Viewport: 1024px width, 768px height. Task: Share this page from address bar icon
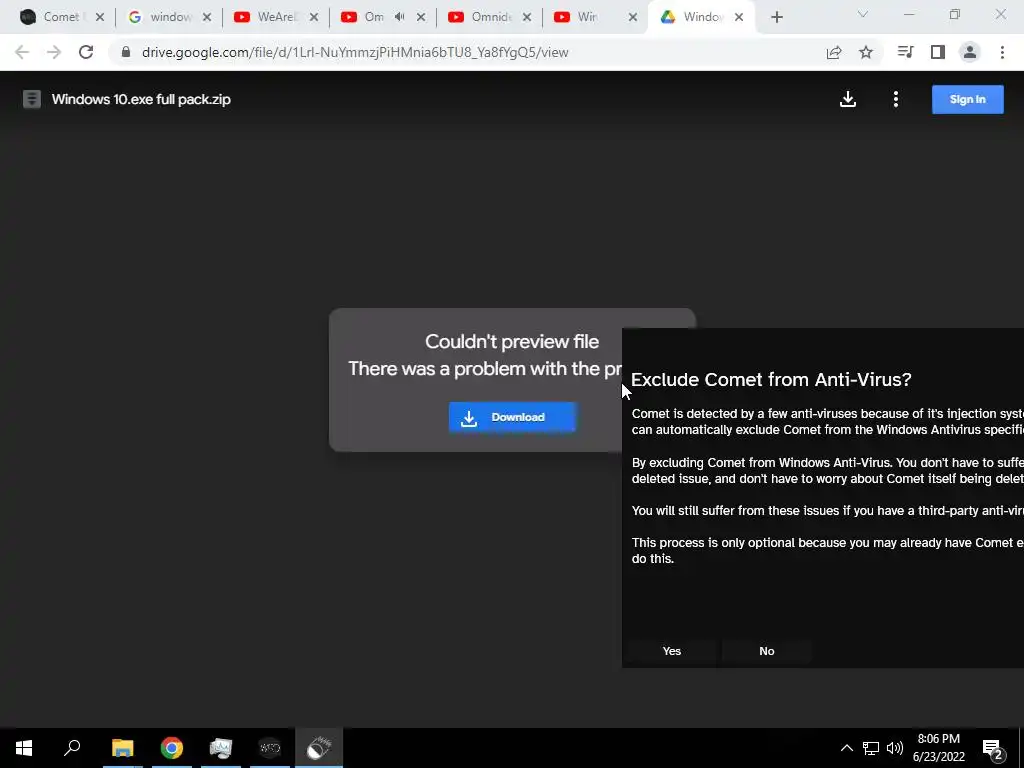(x=834, y=52)
